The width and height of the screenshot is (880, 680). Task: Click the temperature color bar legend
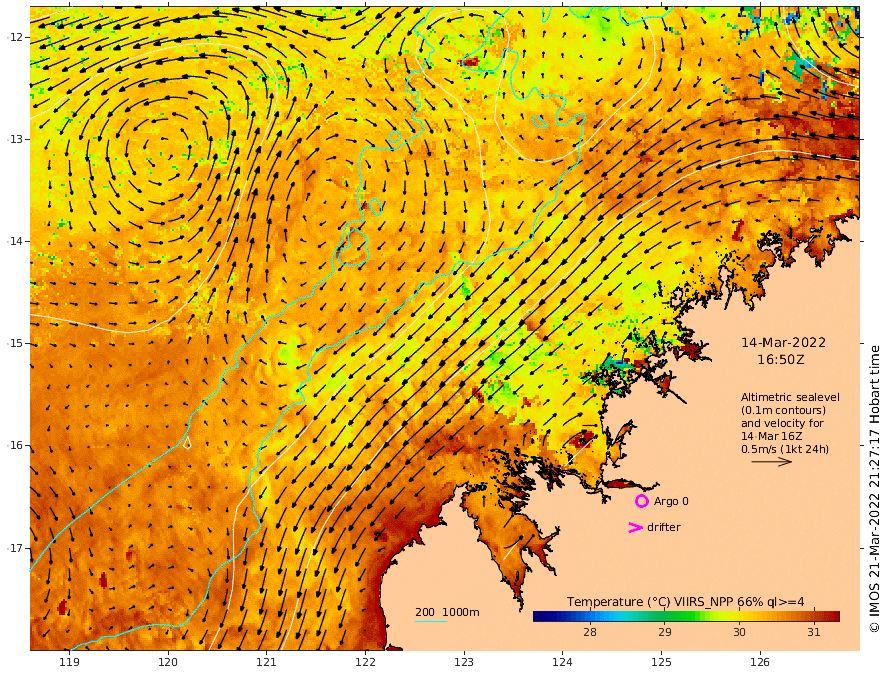tap(686, 616)
